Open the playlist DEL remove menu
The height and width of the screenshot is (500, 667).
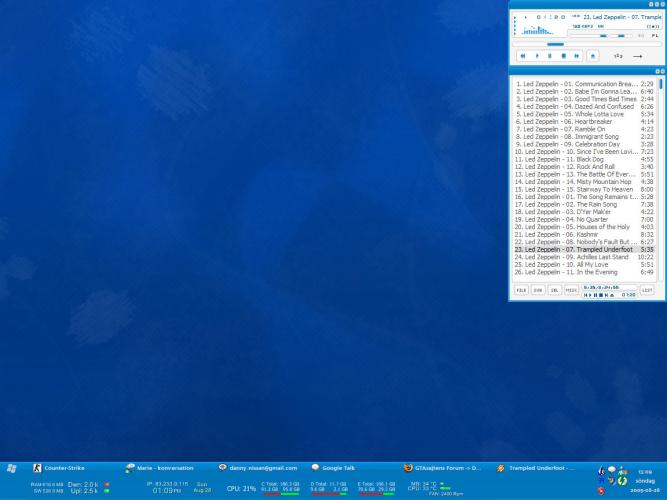click(x=554, y=290)
